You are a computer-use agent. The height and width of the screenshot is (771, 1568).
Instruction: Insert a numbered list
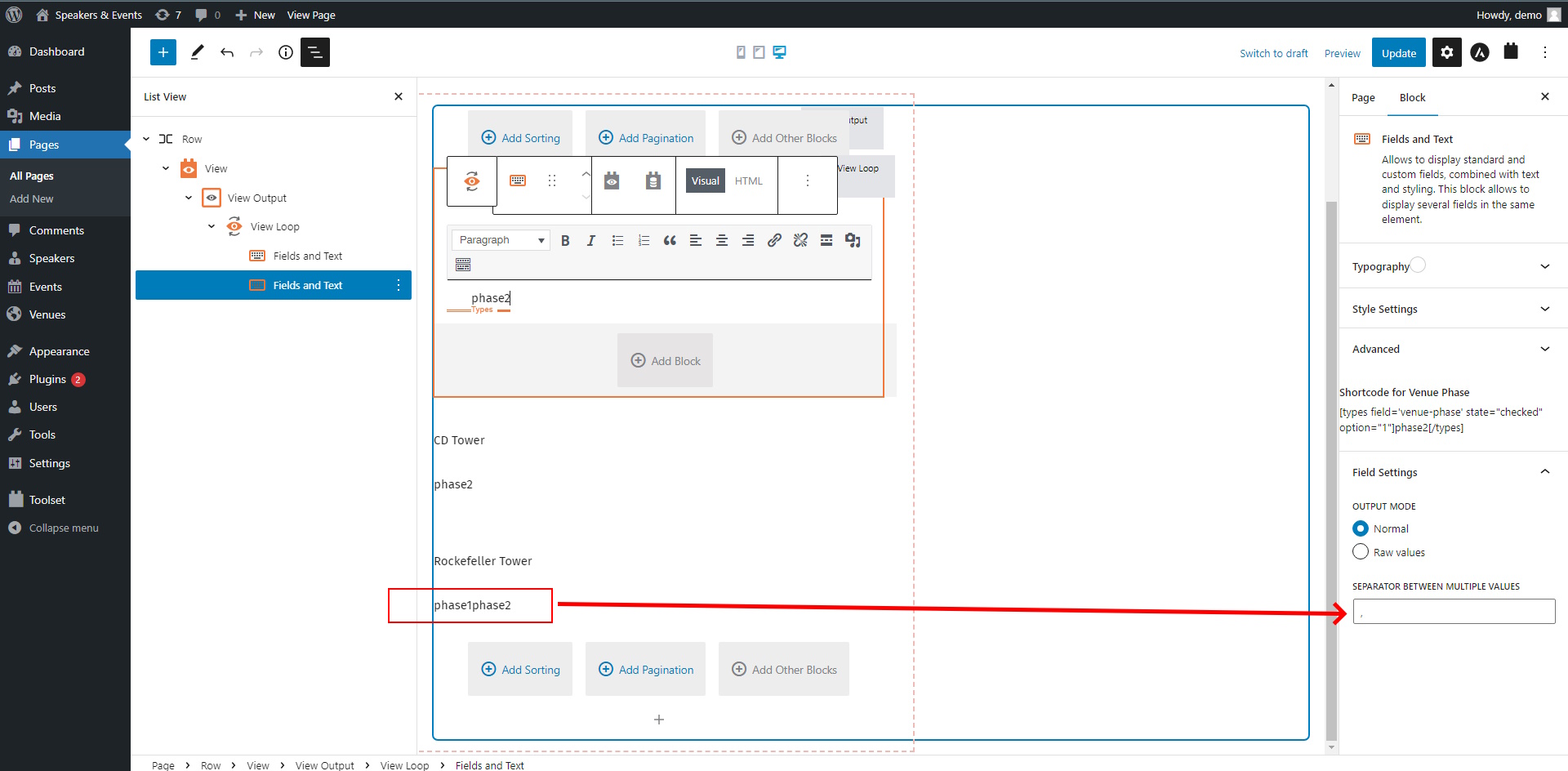click(x=644, y=240)
